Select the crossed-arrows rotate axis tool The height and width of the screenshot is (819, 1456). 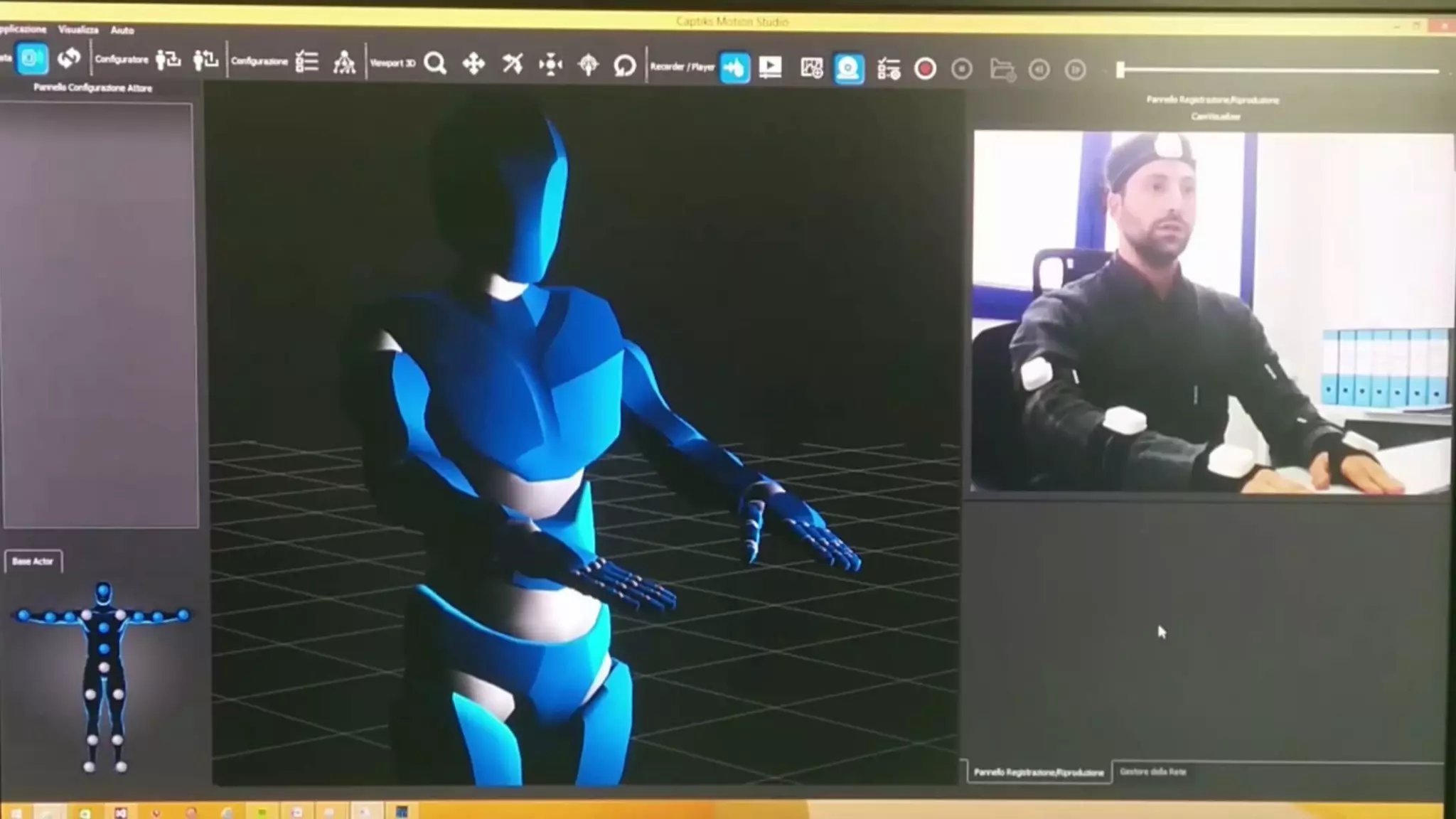point(512,65)
